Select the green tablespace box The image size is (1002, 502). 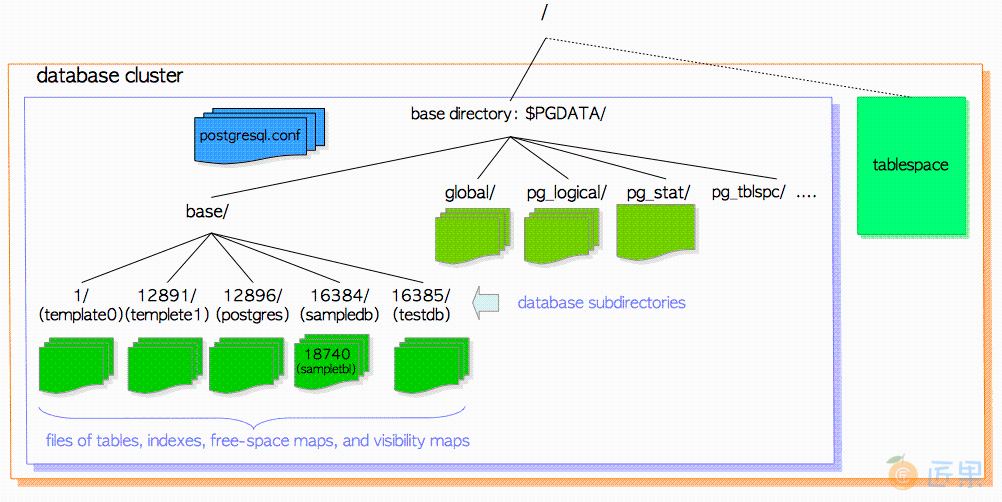pyautogui.click(x=910, y=165)
